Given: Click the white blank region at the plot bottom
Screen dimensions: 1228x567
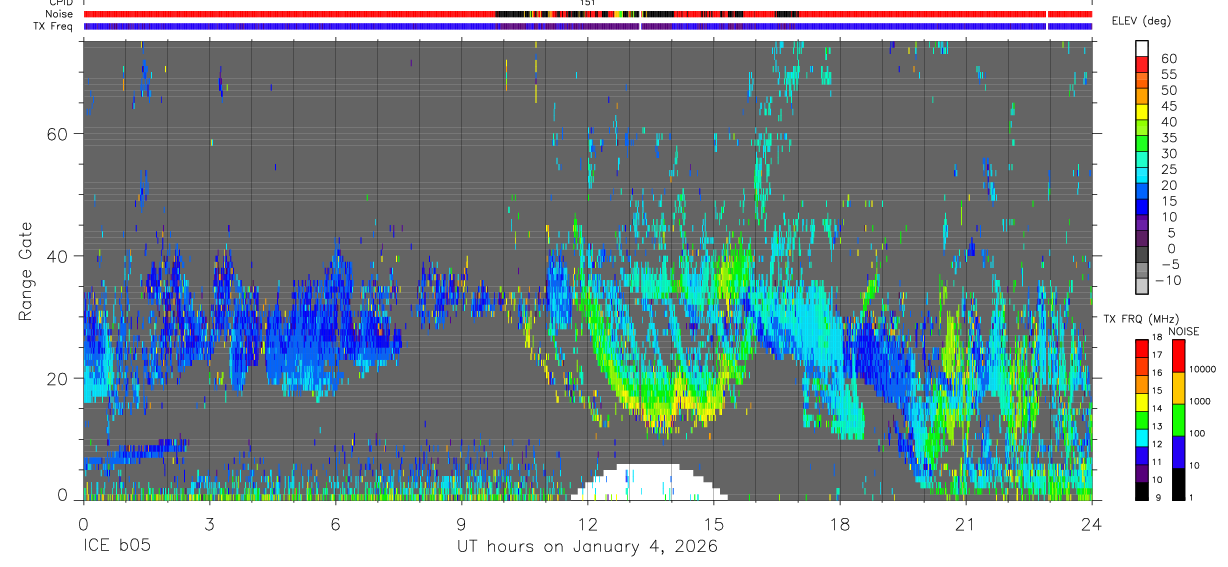Looking at the screenshot, I should point(650,483).
